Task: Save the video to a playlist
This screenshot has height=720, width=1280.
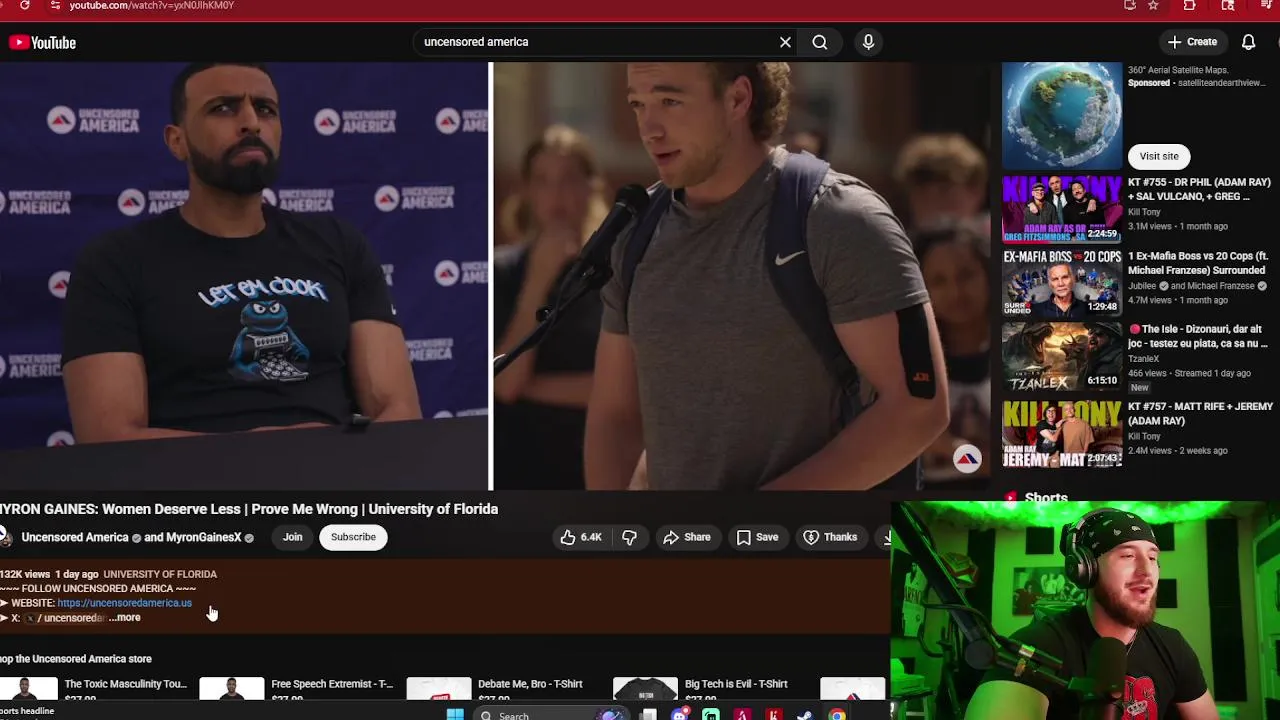Action: tap(757, 537)
